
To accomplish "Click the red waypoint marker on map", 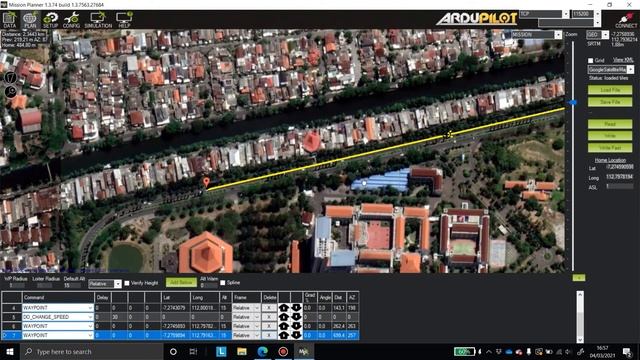I will point(207,182).
